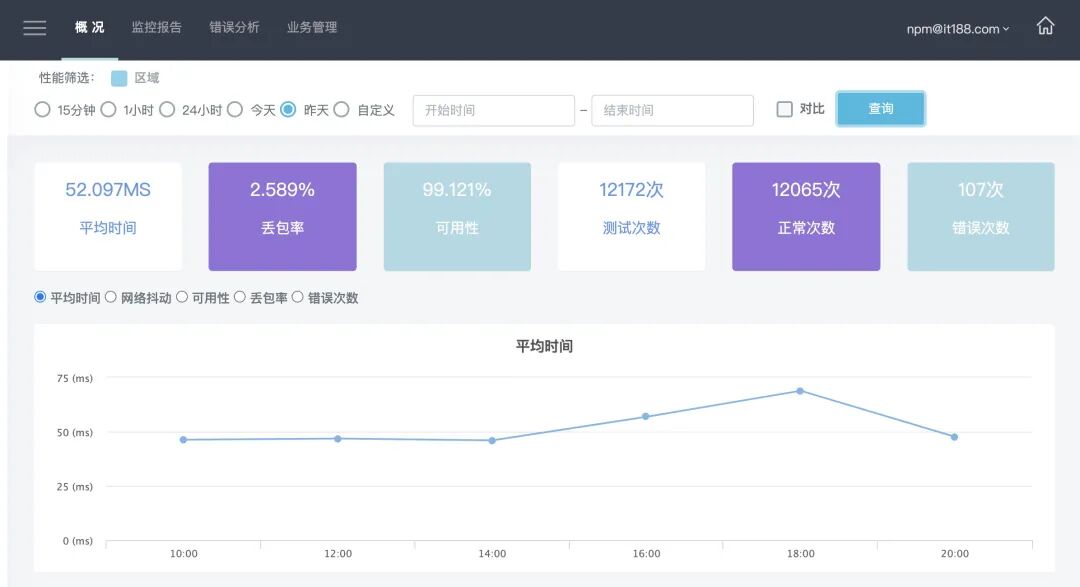Select the 15分钟 time range radio

pos(42,110)
